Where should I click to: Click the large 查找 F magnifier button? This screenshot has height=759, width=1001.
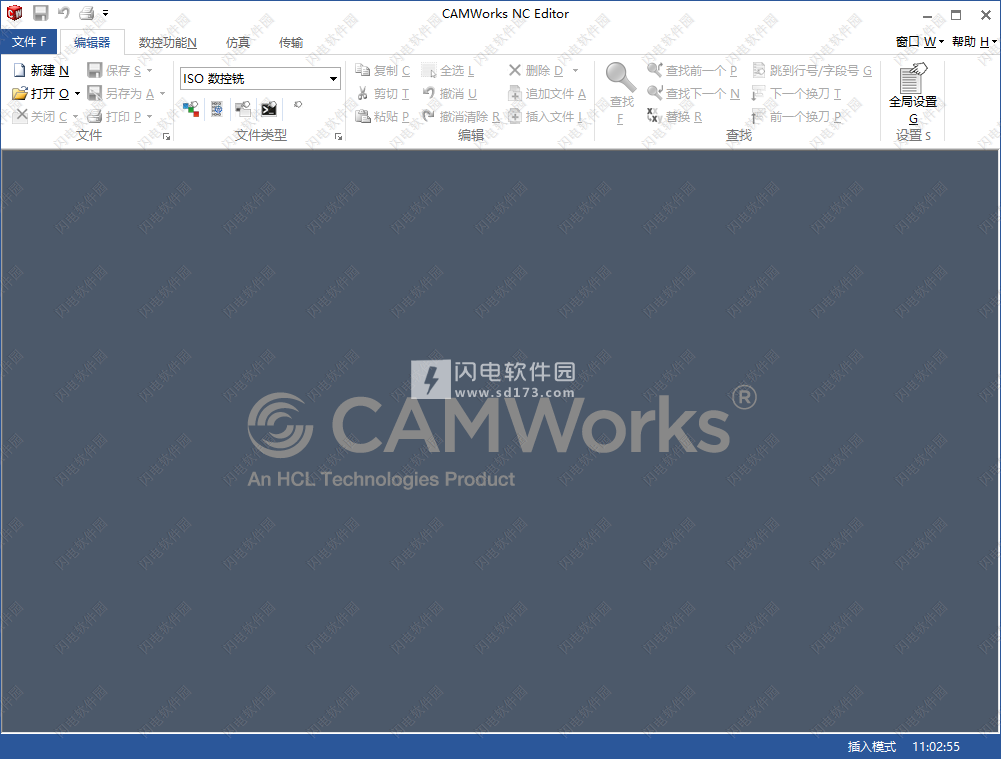[621, 93]
